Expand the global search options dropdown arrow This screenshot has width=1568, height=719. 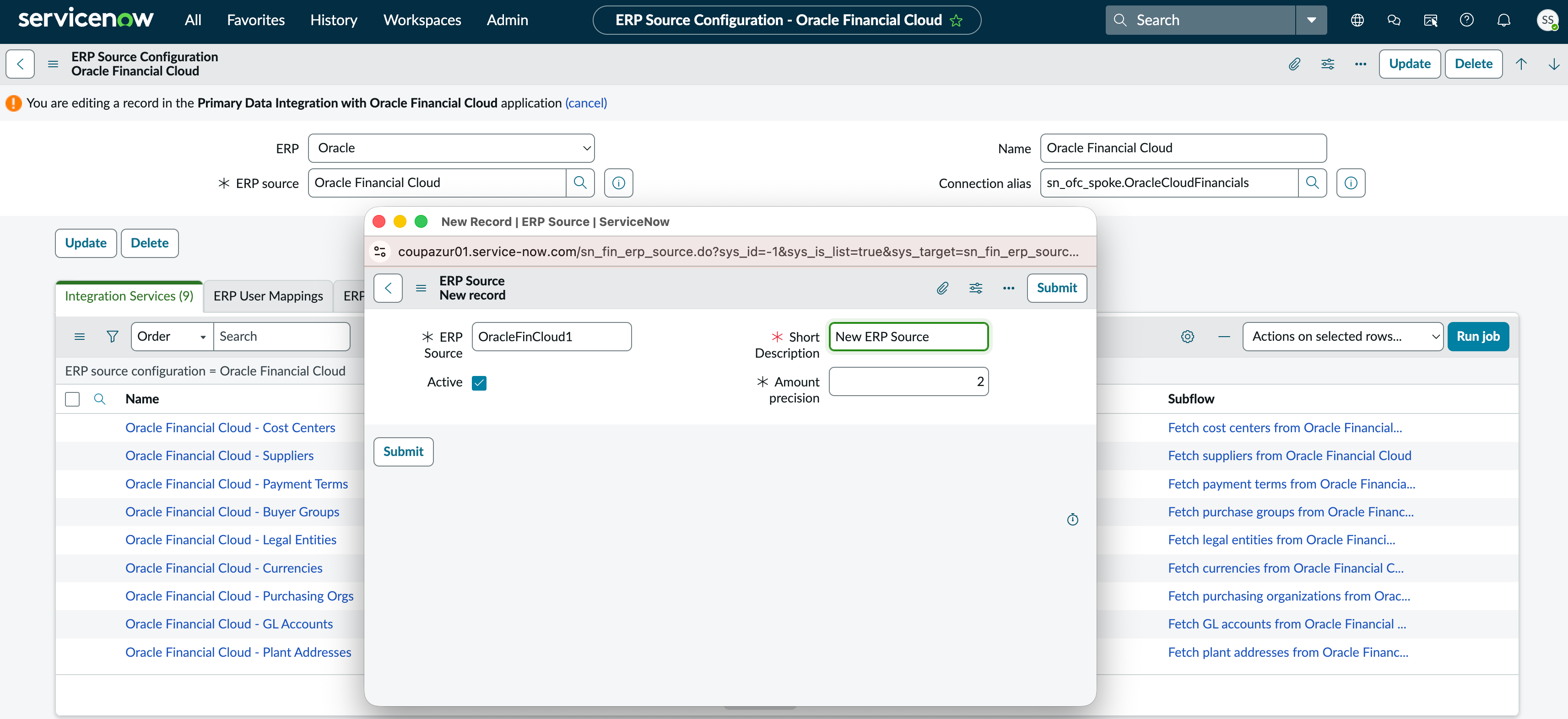click(x=1311, y=20)
